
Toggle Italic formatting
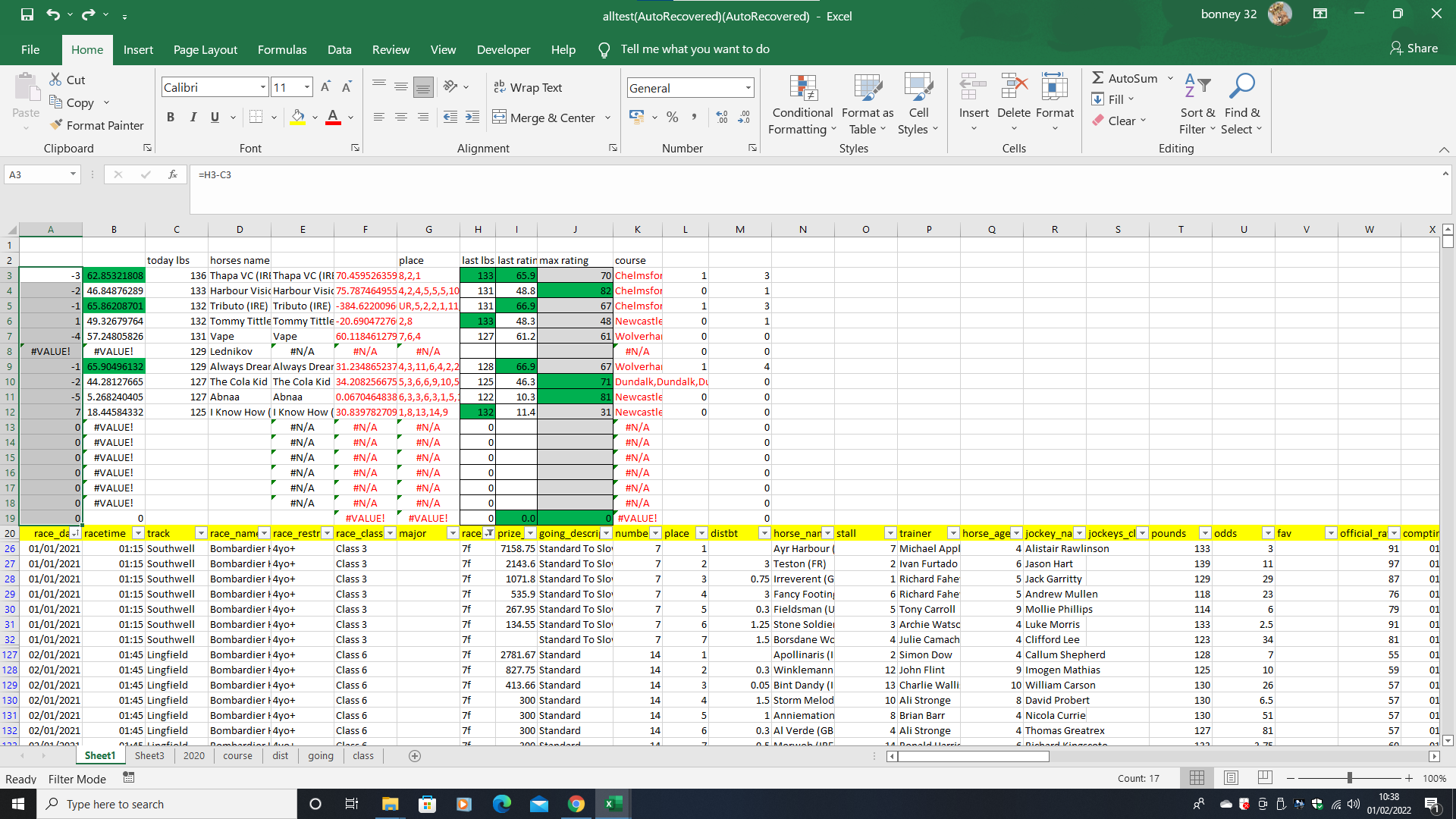point(193,117)
